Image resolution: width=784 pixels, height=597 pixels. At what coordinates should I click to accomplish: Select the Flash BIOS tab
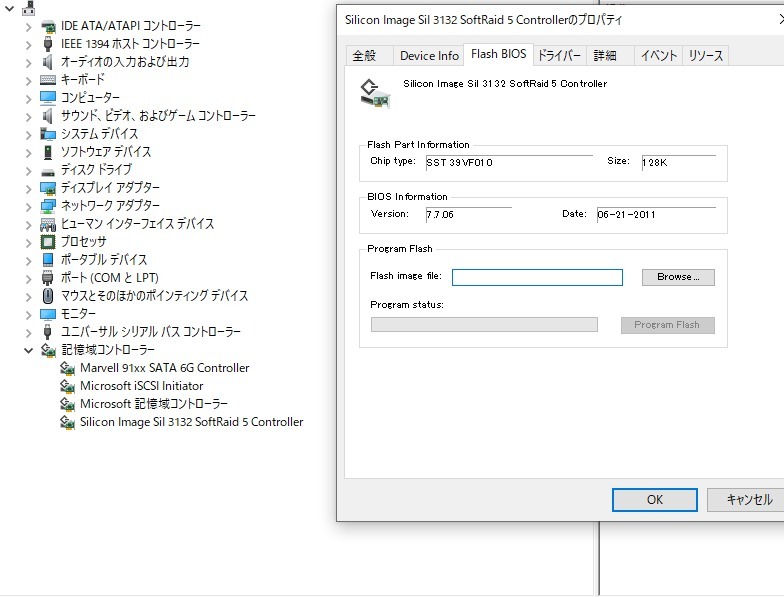point(498,54)
